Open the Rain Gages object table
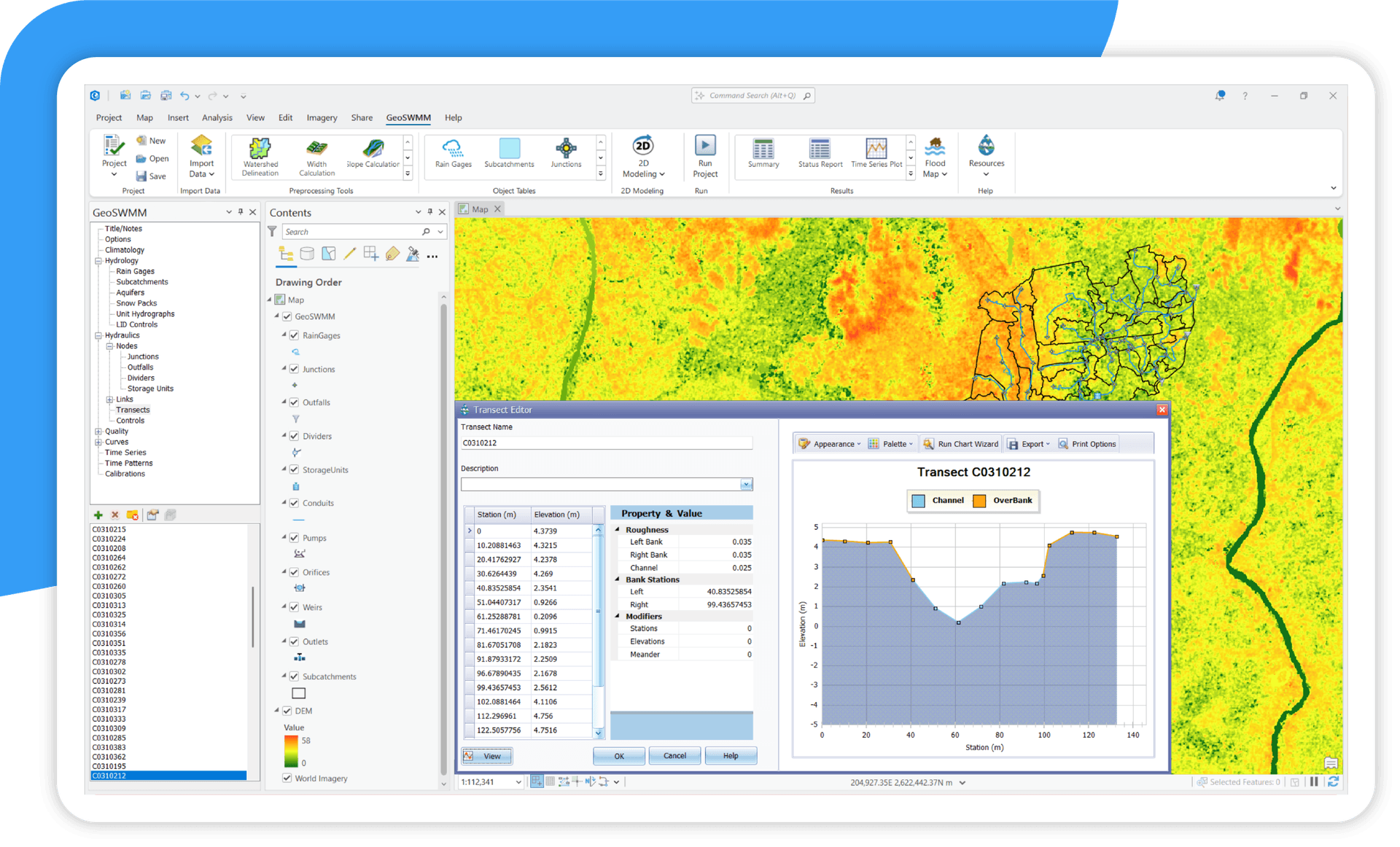Viewport: 1400px width, 847px height. (452, 155)
